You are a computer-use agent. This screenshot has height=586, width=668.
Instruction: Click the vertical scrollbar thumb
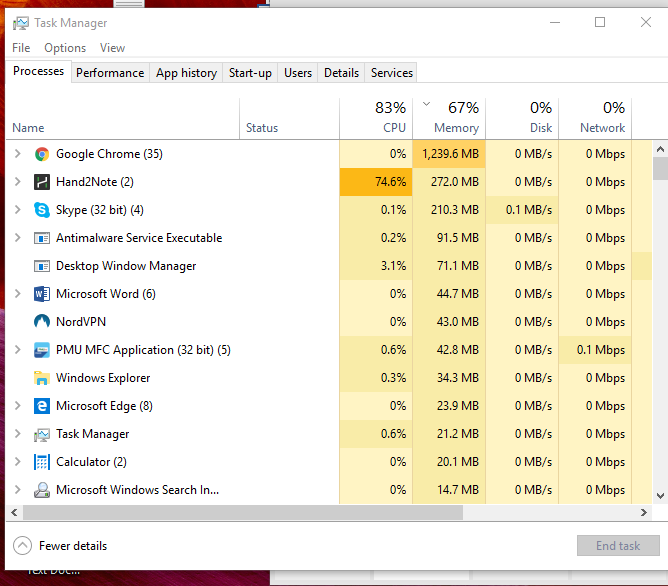pos(660,169)
